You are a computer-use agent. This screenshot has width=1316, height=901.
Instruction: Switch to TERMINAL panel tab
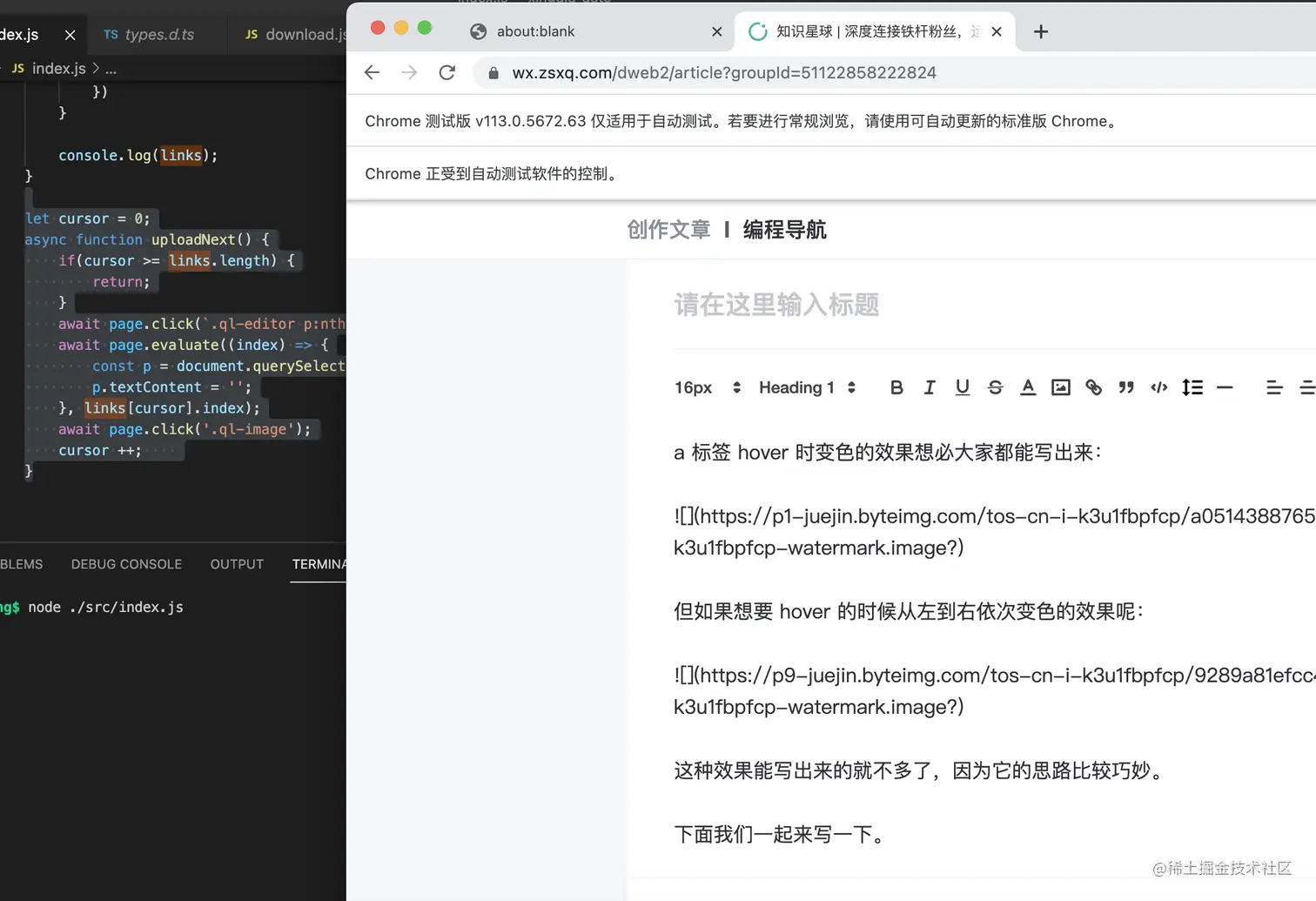coord(319,564)
